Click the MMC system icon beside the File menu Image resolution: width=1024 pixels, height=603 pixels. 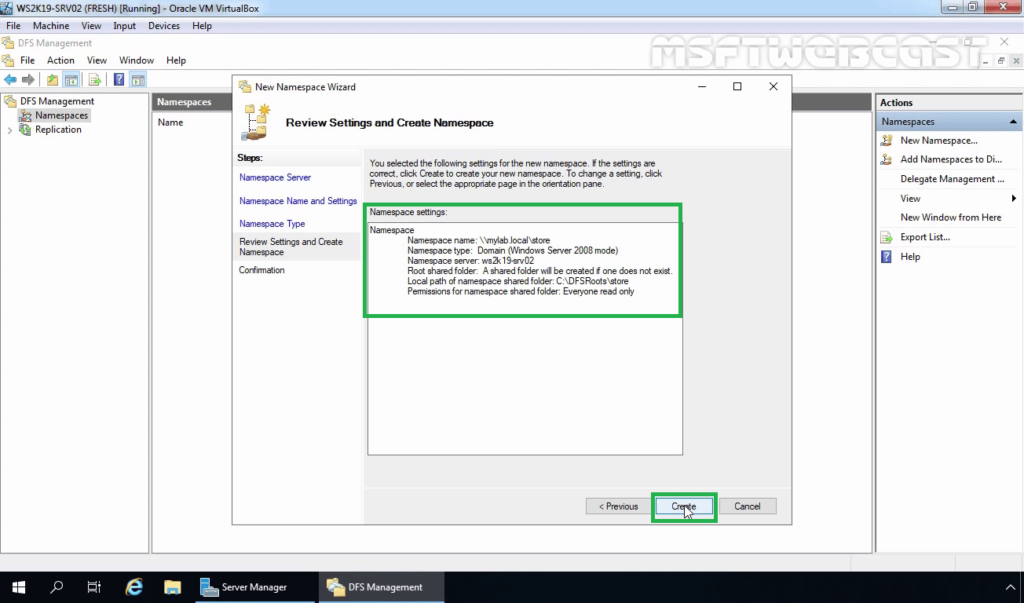click(x=8, y=60)
